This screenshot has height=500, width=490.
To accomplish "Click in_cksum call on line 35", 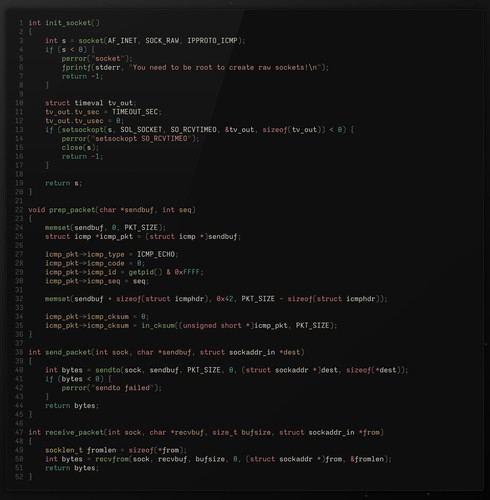I will 158,325.
